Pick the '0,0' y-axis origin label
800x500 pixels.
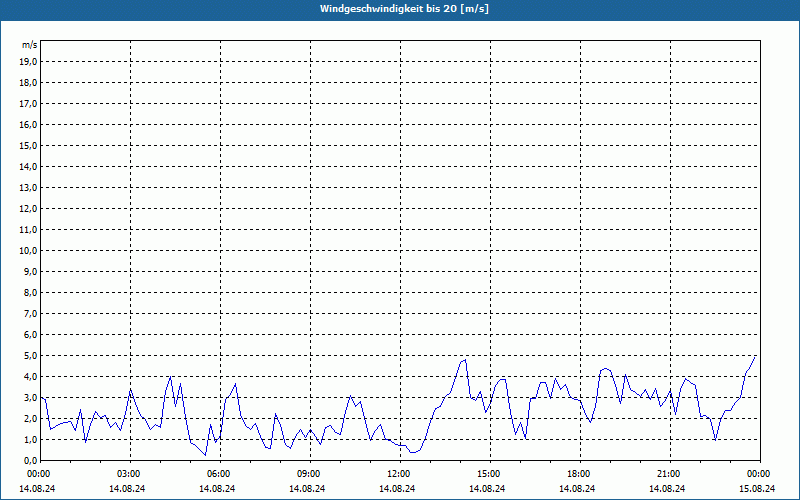pos(30,460)
